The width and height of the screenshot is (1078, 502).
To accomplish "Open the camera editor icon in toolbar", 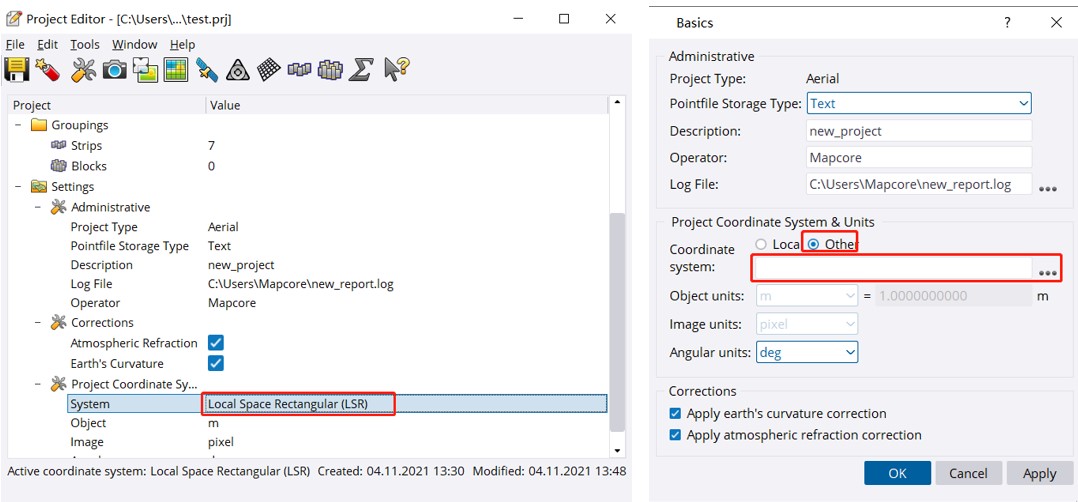I will (114, 69).
